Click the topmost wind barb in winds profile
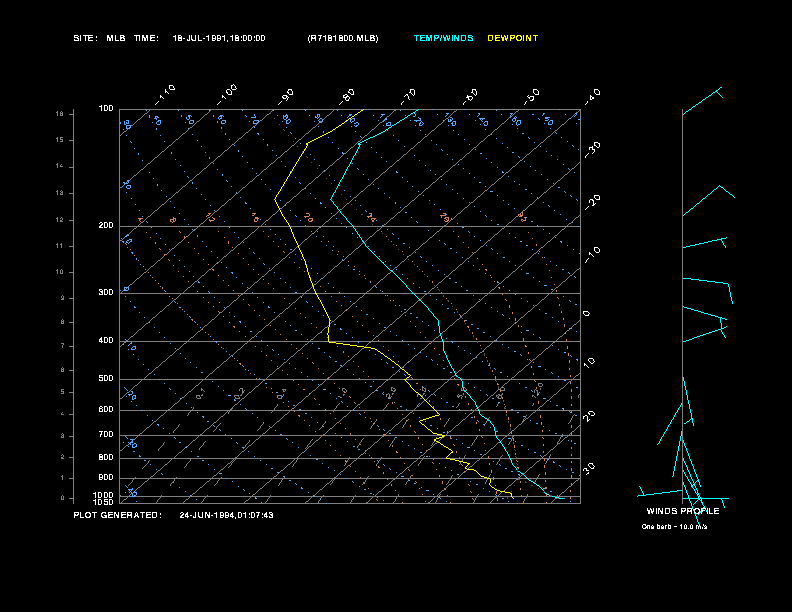Screen dimensions: 792x612 702,101
